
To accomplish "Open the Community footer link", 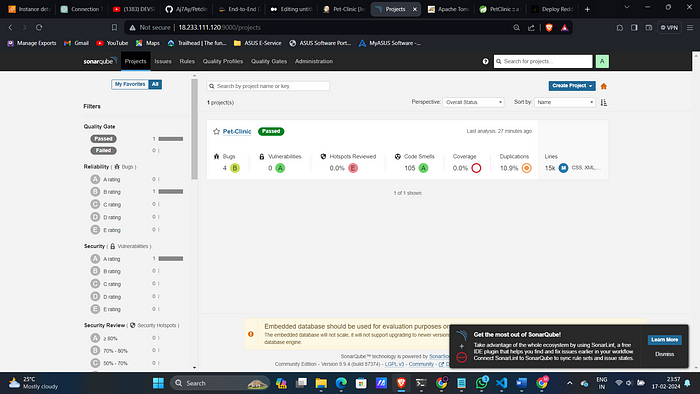I will pyautogui.click(x=421, y=364).
